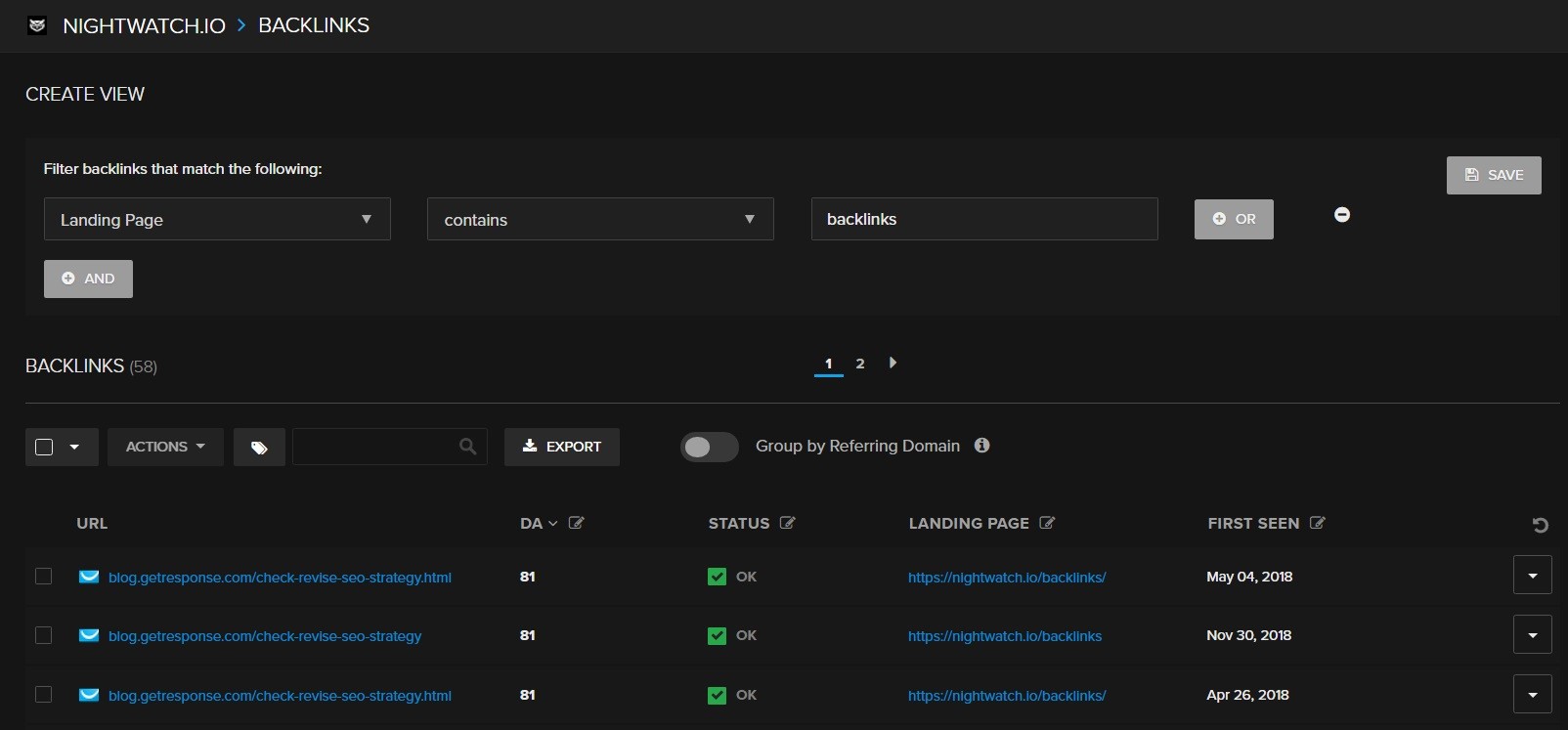Open the ACTIONS dropdown menu
The width and height of the screenshot is (1568, 730).
coord(165,447)
